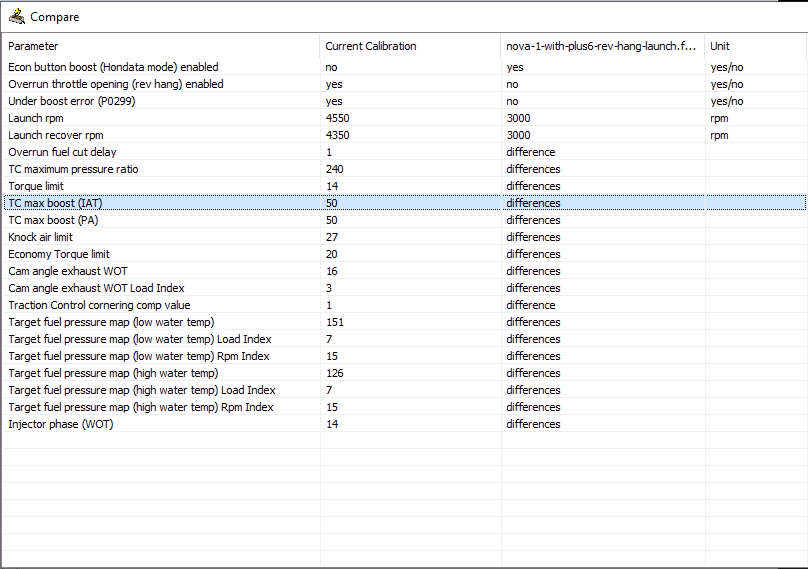Select the Knock air limit row
The height and width of the screenshot is (569, 808).
pos(405,237)
